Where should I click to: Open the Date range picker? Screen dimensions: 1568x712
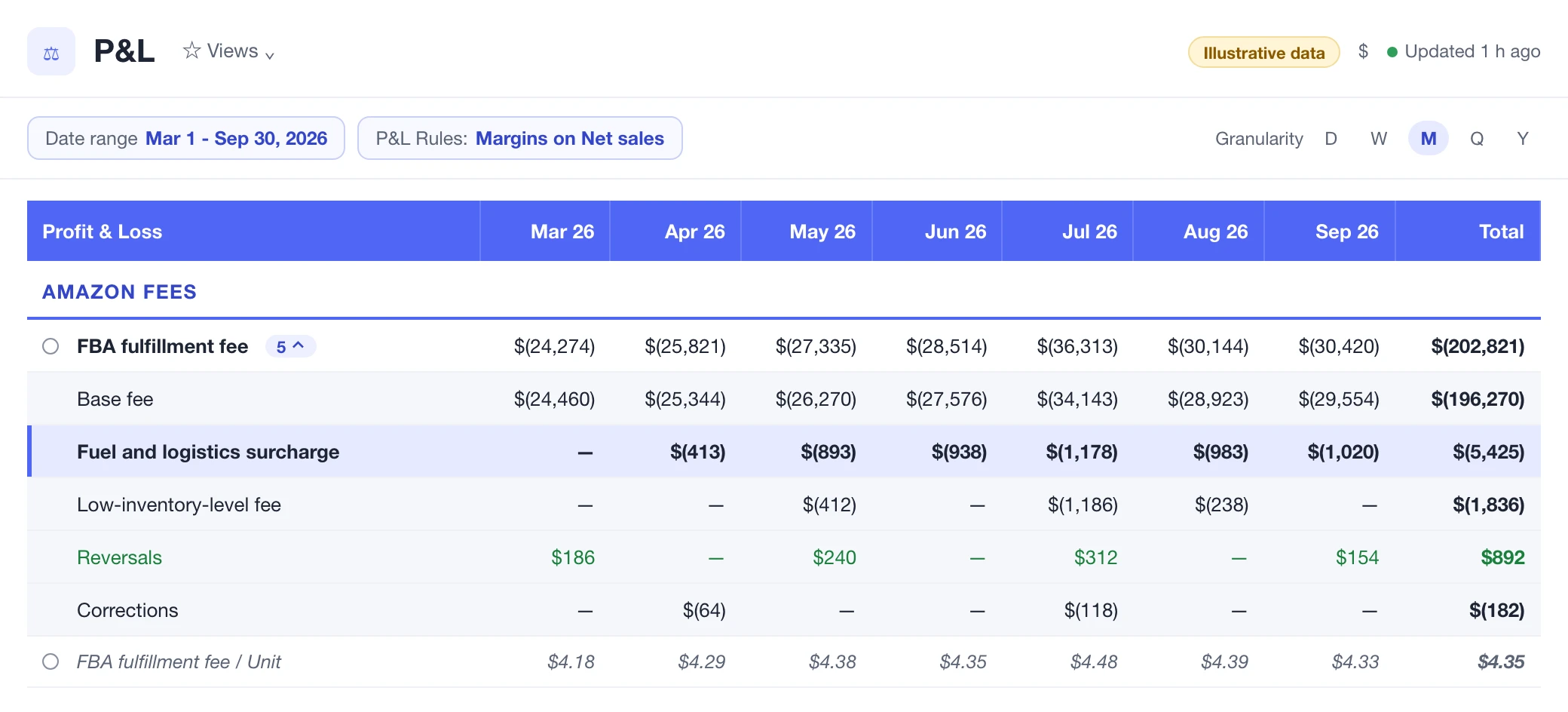[x=186, y=138]
